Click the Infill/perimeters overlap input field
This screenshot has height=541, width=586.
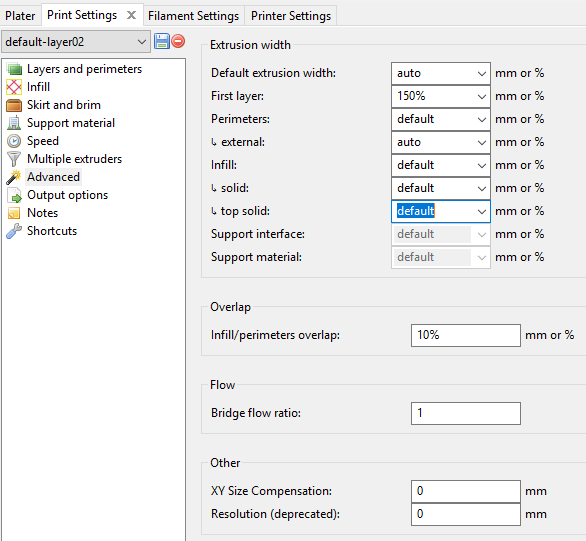466,335
